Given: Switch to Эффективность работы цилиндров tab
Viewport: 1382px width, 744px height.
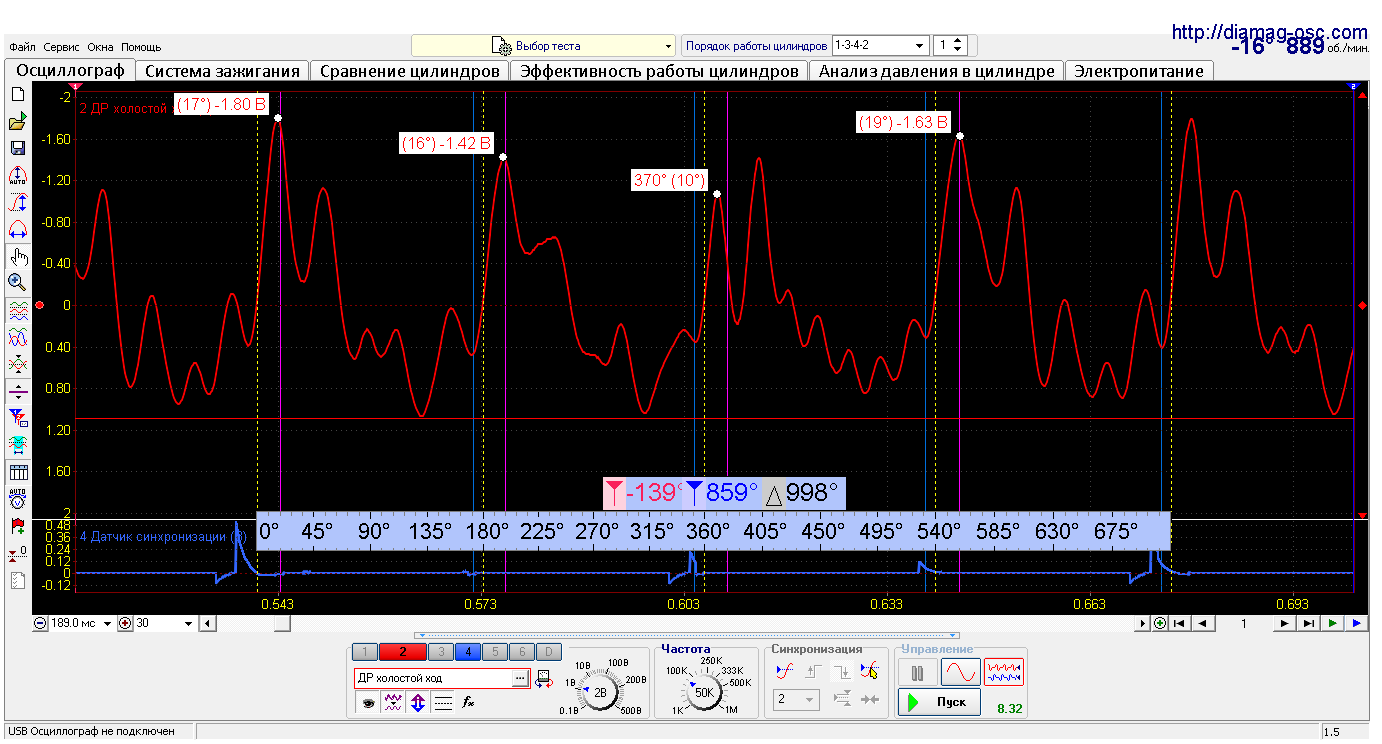Looking at the screenshot, I should 659,71.
